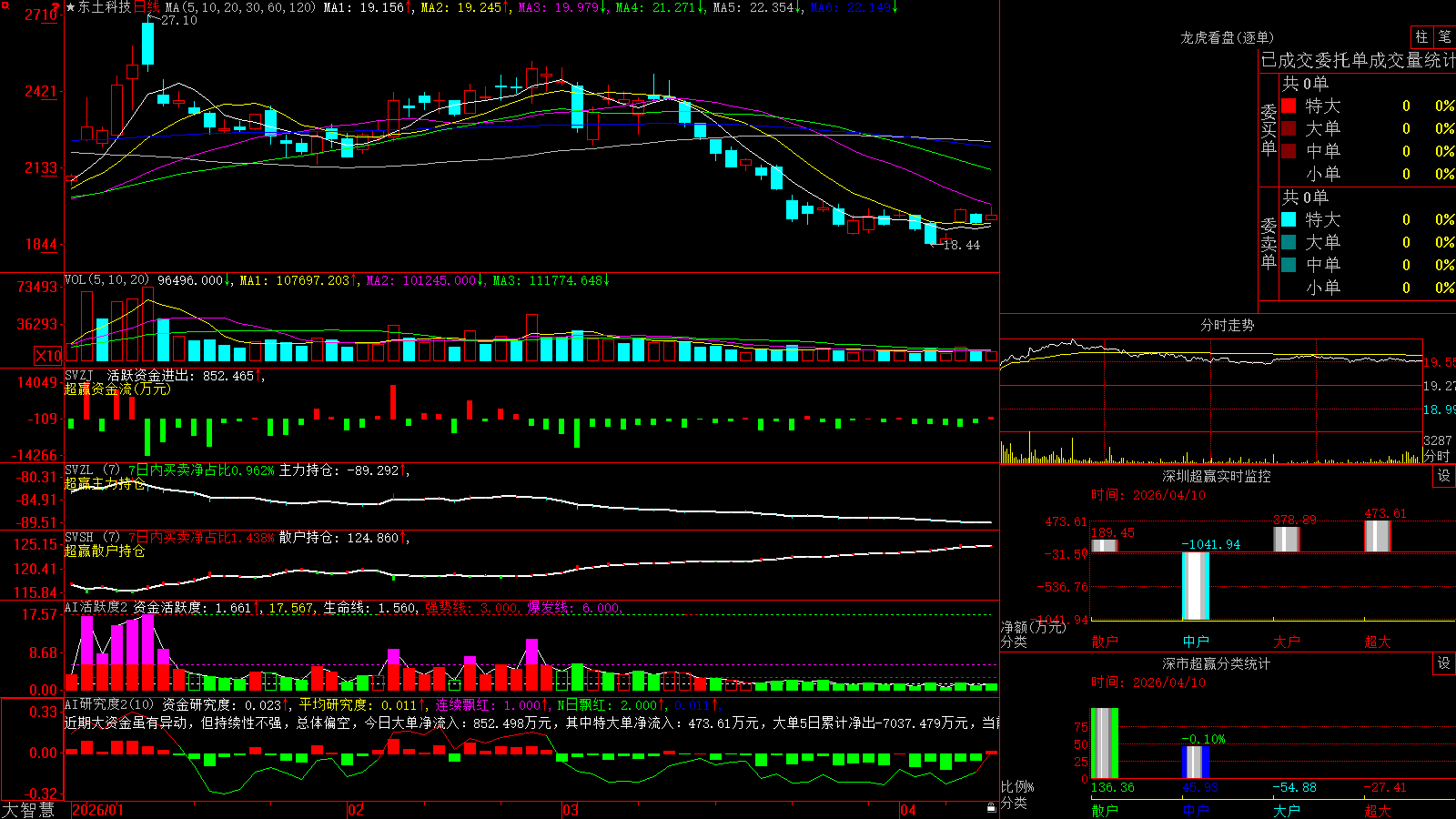
Task: Click the 龙虎看盘(逐单) panel title
Action: point(1228,37)
